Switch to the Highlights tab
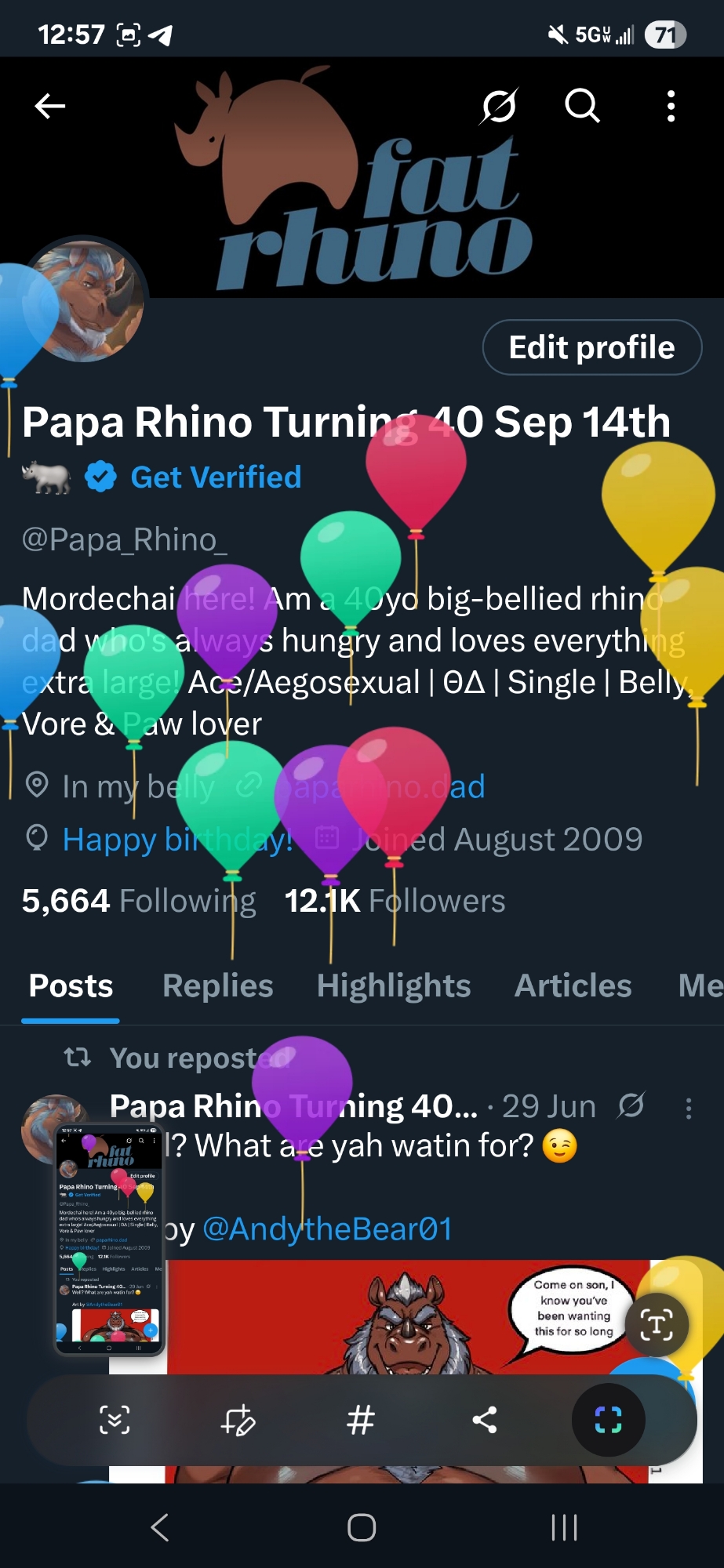The width and height of the screenshot is (724, 1568). [393, 985]
